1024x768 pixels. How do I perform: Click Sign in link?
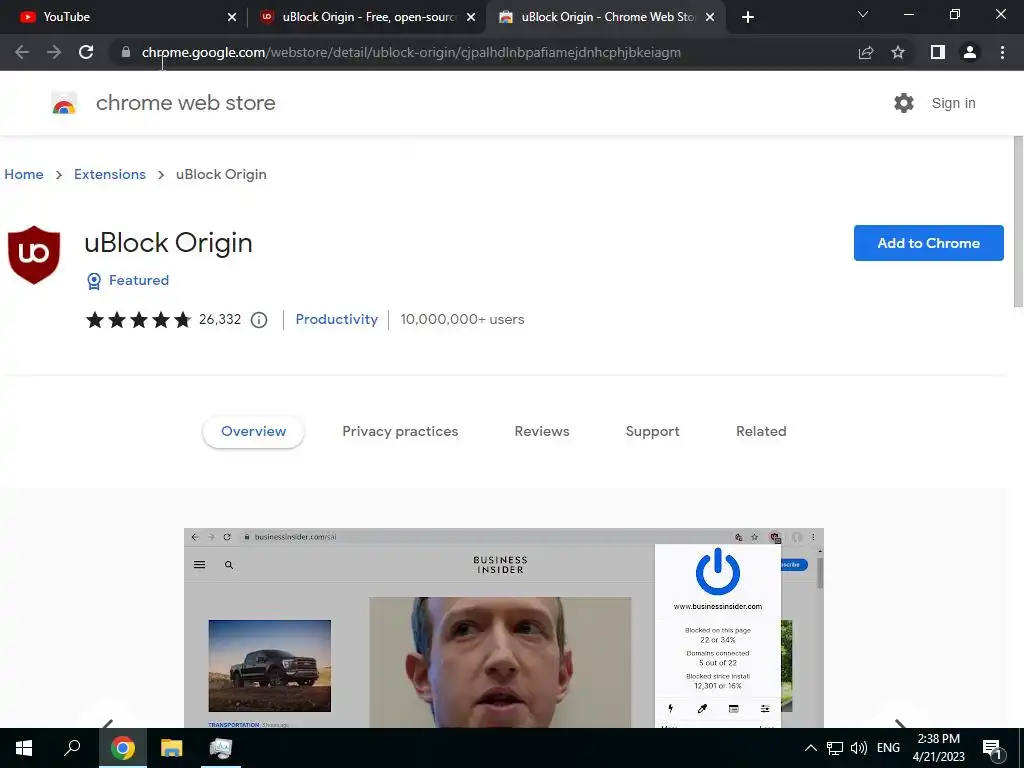point(953,103)
